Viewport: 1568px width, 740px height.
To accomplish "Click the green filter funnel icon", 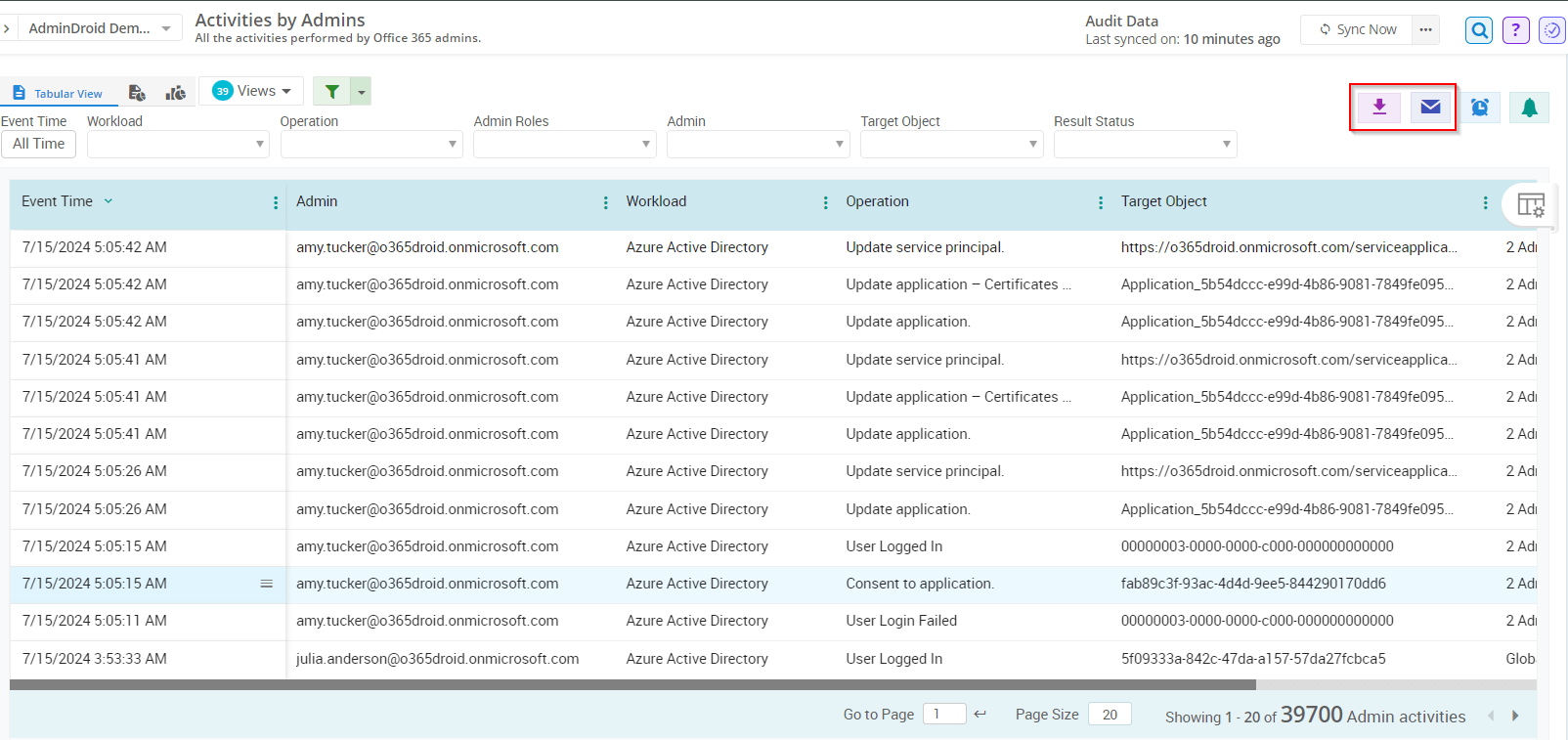I will 332,91.
